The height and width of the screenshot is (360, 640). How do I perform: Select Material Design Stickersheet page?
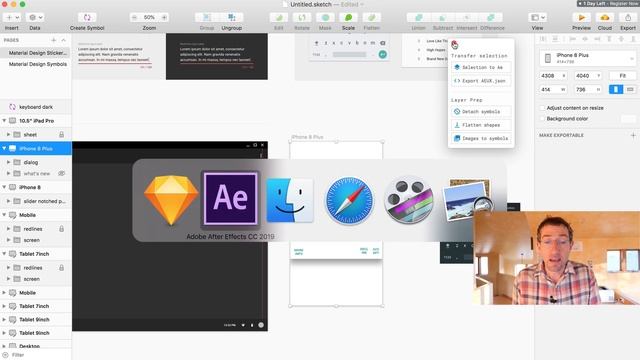coord(36,53)
